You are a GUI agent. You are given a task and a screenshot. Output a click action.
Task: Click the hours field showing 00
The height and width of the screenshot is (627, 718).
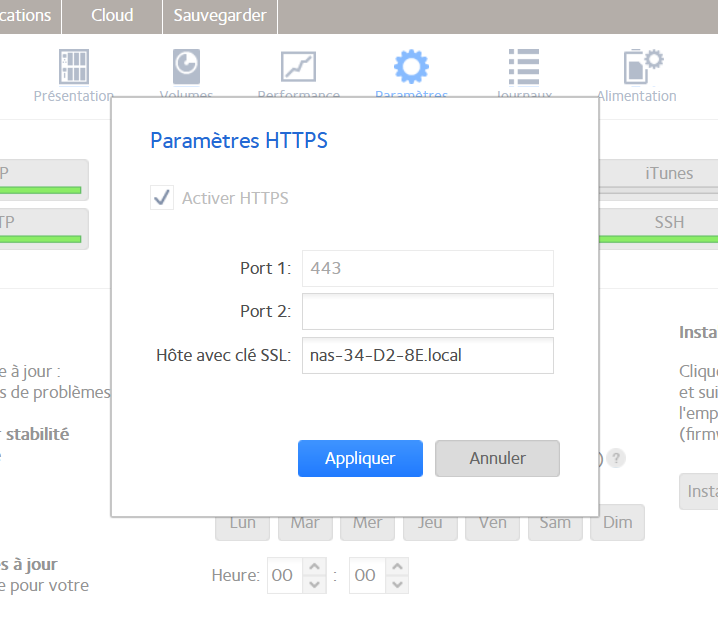point(284,575)
